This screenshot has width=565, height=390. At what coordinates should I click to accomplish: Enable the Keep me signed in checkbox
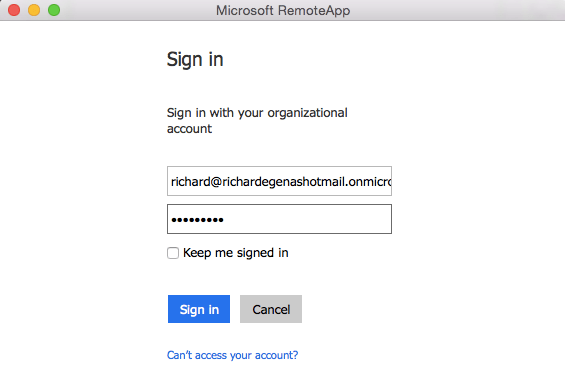pos(173,253)
